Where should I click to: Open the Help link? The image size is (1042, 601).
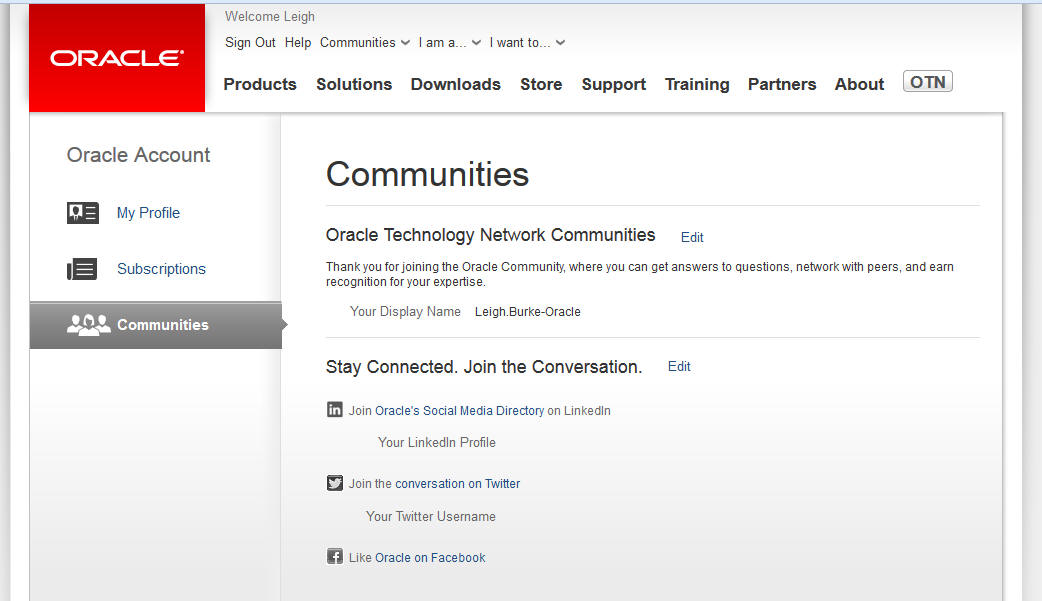(298, 43)
